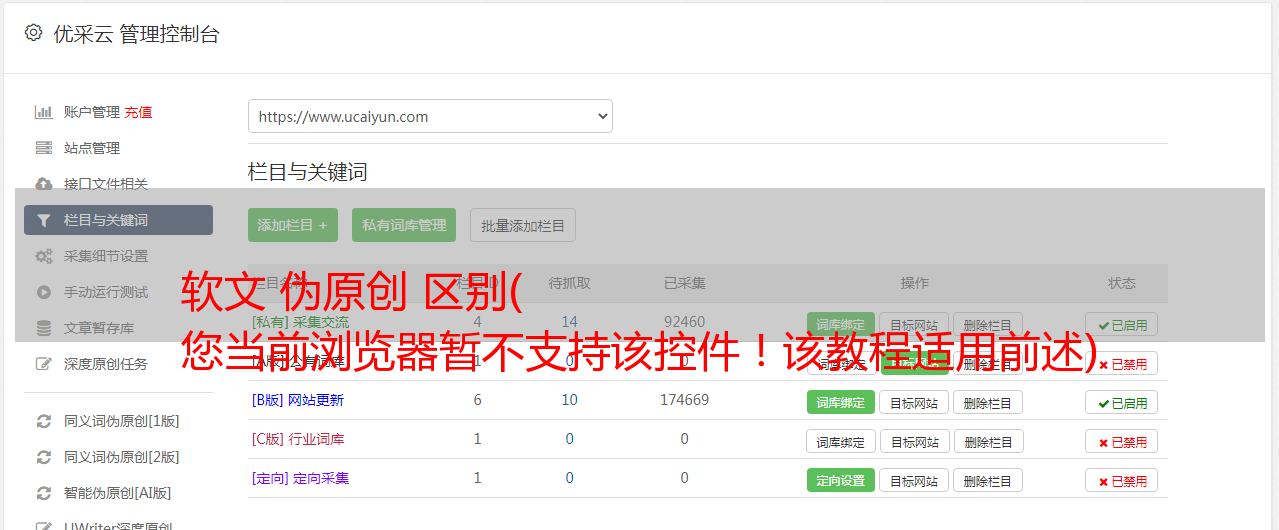Click 目标网站 in the 采集交流 row
Image resolution: width=1279 pixels, height=530 pixels.
pyautogui.click(x=914, y=324)
